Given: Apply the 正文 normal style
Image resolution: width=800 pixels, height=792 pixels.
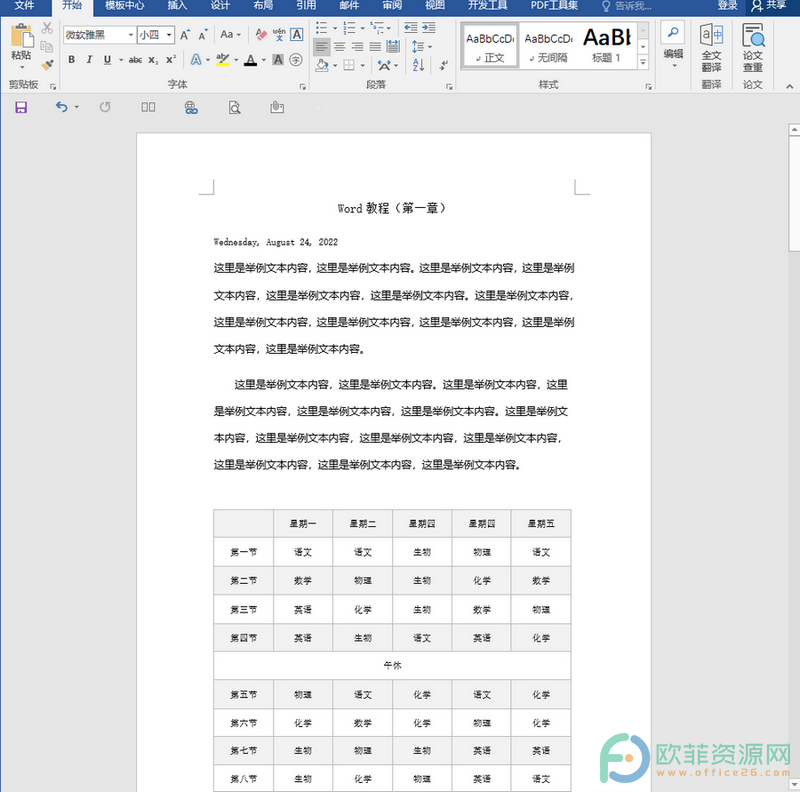Looking at the screenshot, I should click(490, 46).
